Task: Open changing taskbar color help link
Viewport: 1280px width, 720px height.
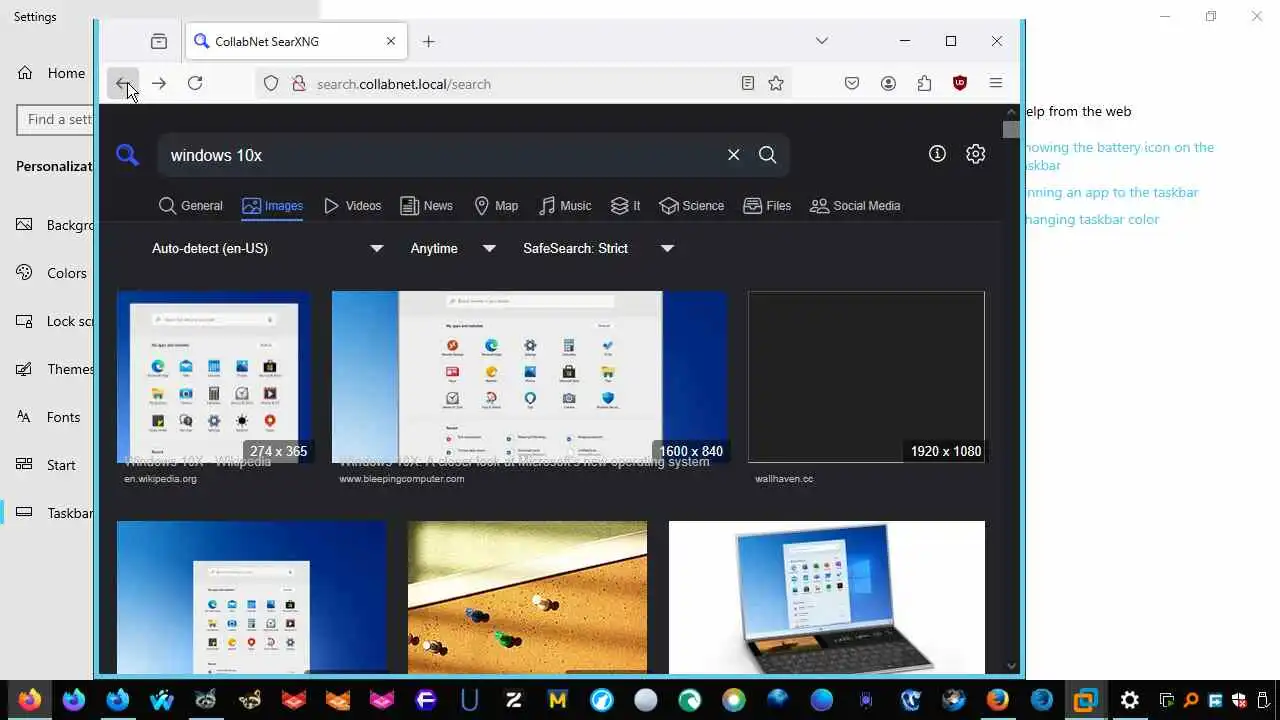Action: [x=1091, y=219]
